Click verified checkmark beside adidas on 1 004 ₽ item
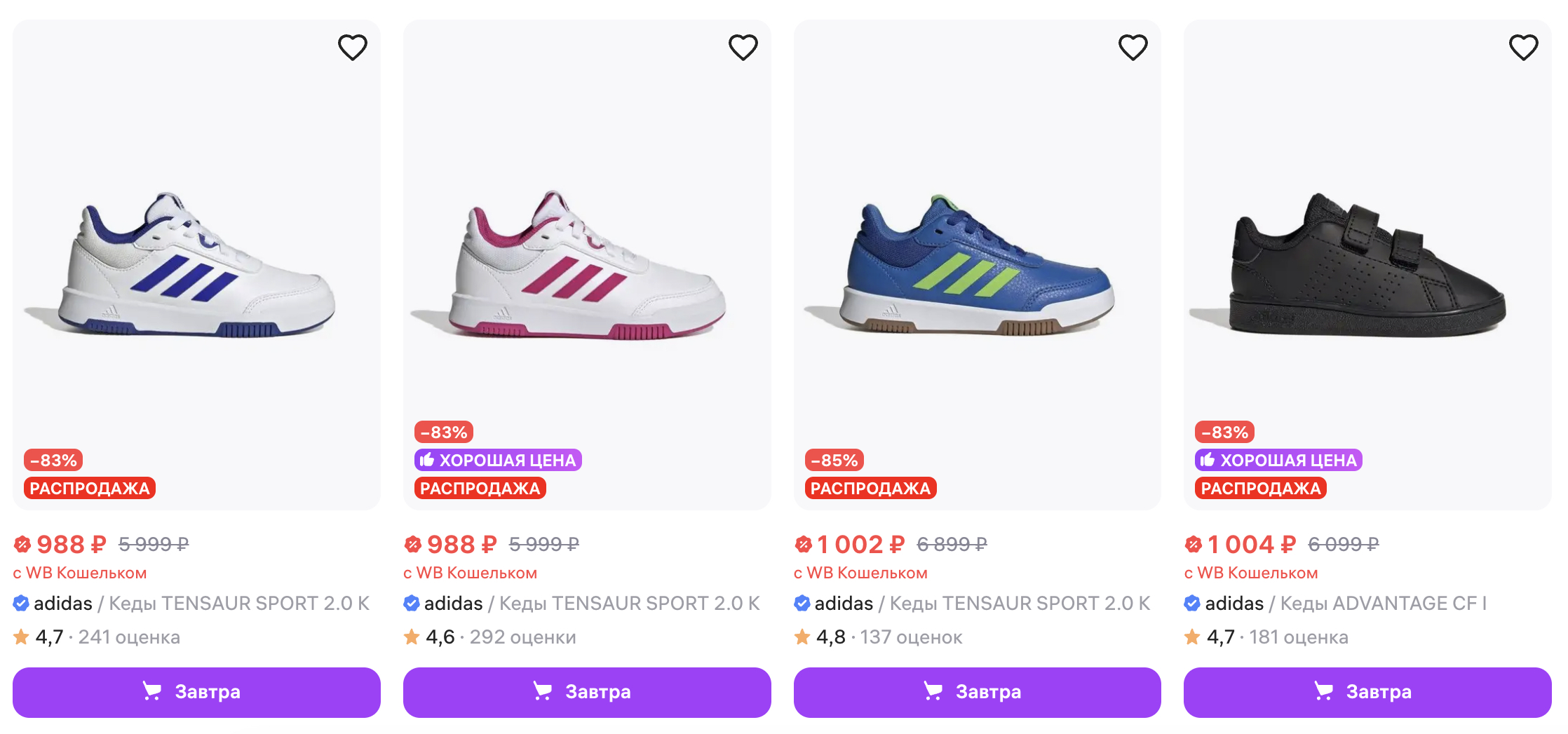 click(x=1192, y=603)
